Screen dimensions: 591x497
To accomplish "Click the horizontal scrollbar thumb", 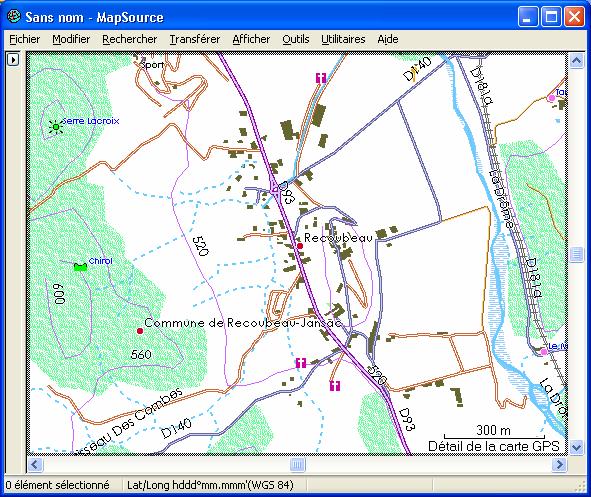I will (297, 464).
